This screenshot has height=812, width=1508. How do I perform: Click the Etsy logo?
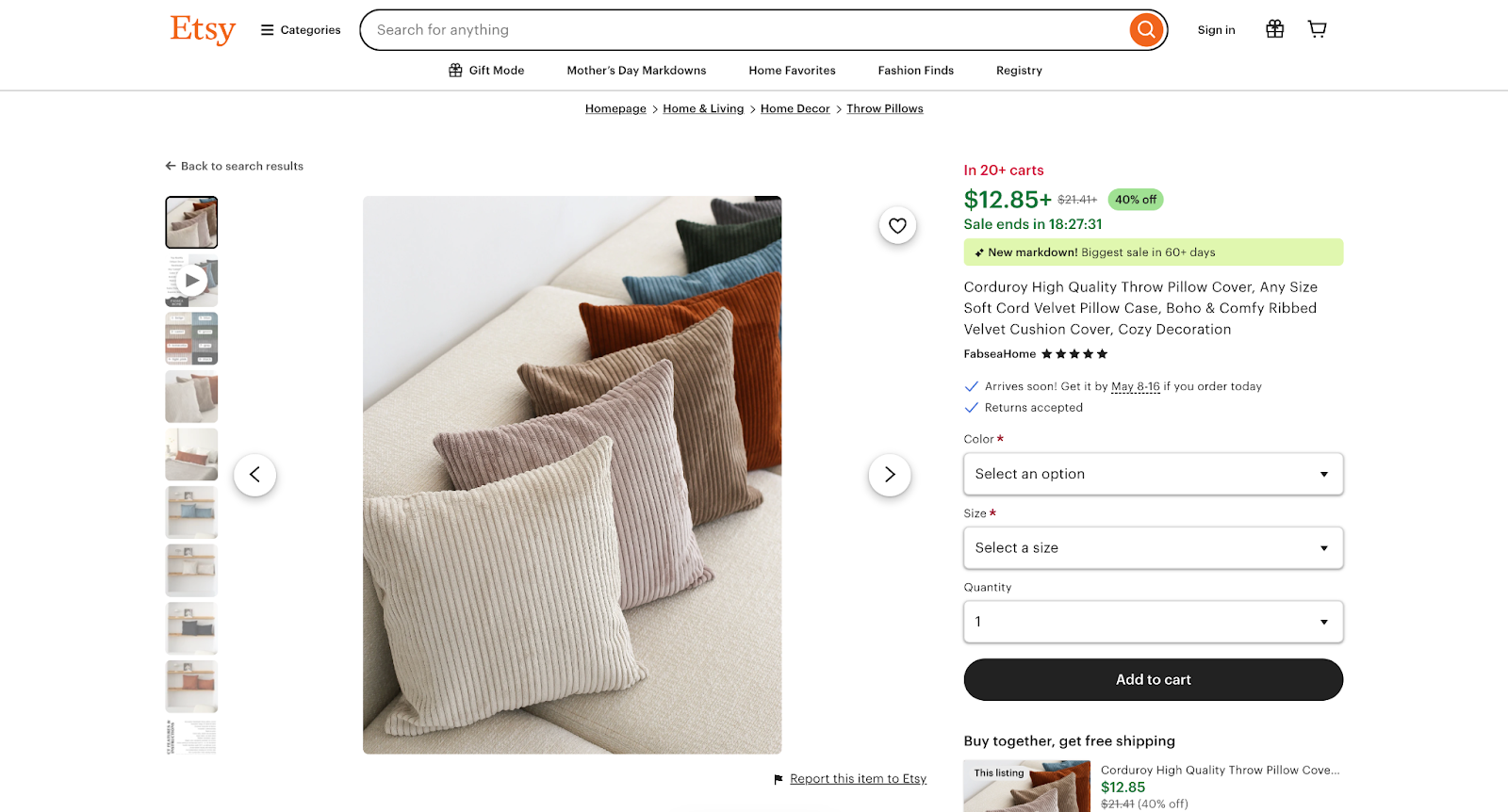click(202, 29)
